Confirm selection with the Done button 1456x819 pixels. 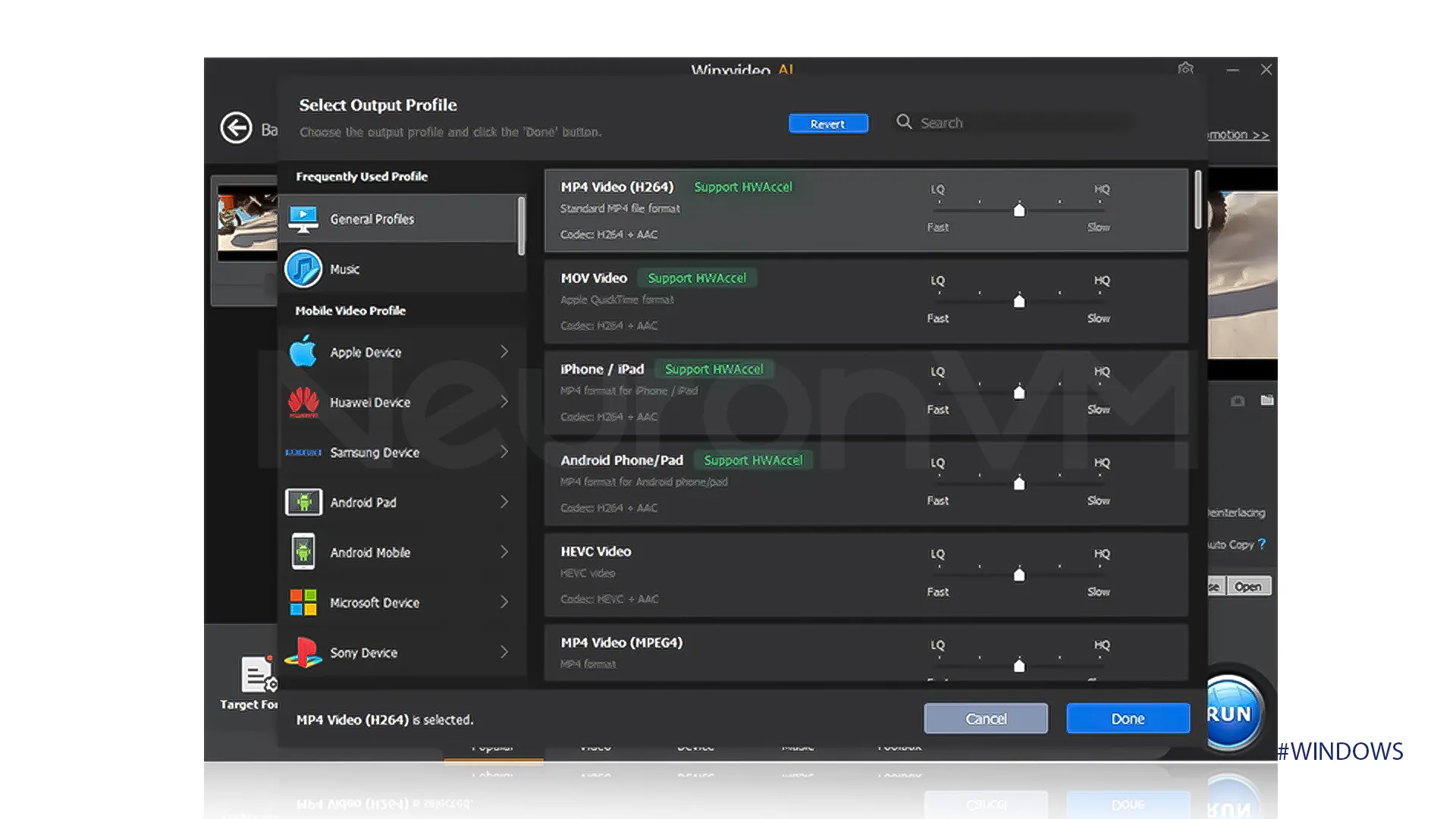point(1128,718)
